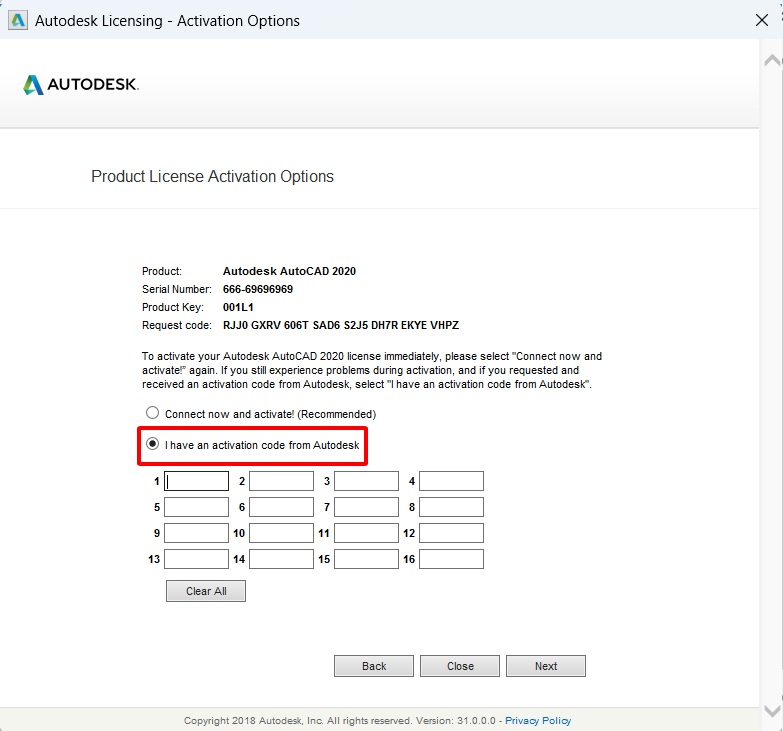Image resolution: width=783 pixels, height=731 pixels.
Task: Click activation code field 9
Action: click(196, 533)
